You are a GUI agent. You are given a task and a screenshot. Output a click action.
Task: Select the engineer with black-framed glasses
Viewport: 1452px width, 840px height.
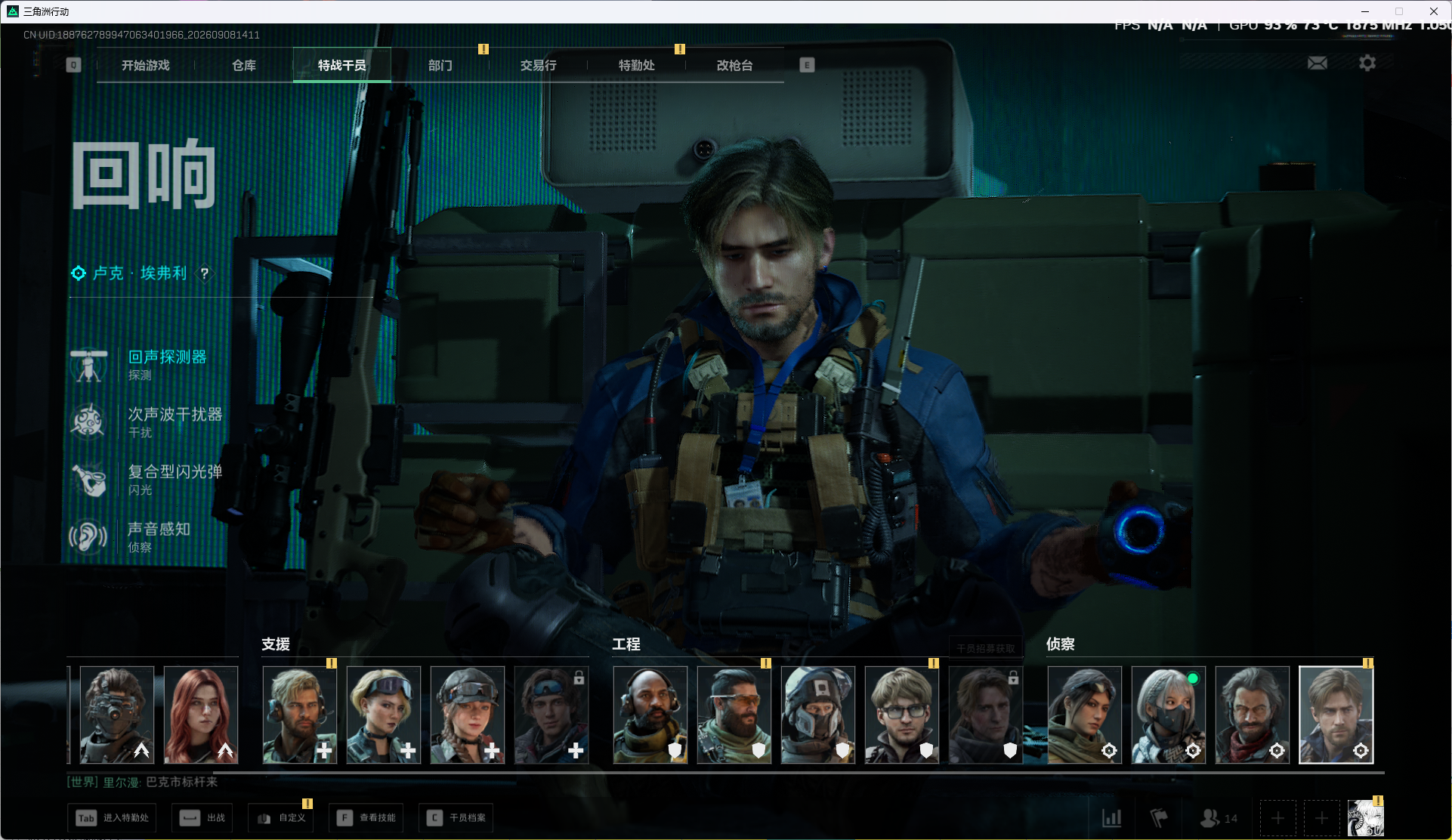click(x=902, y=715)
